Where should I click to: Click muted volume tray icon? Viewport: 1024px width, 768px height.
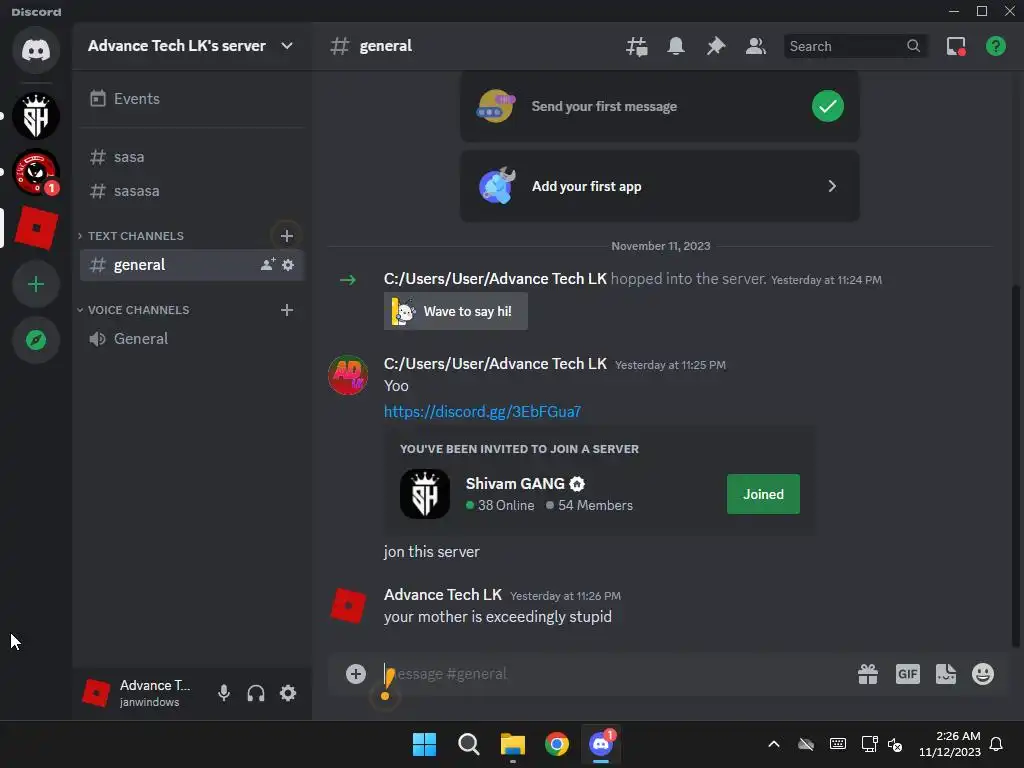(x=895, y=744)
